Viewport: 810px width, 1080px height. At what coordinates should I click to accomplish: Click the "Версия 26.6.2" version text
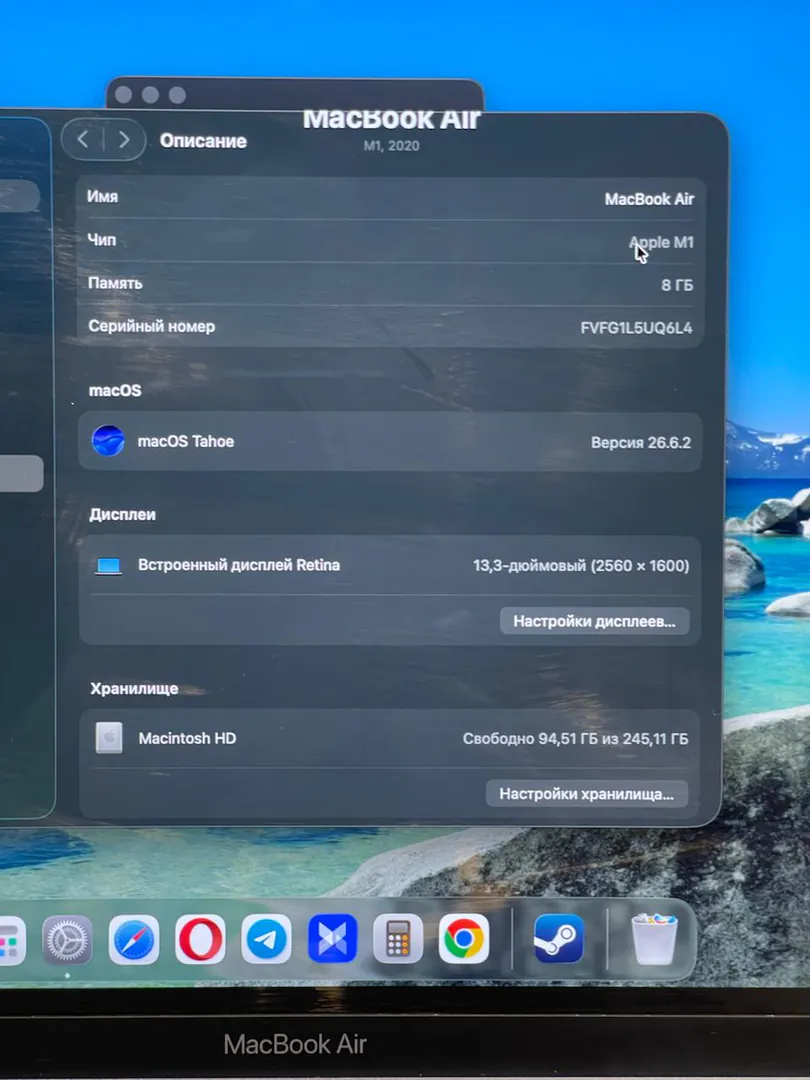click(641, 442)
